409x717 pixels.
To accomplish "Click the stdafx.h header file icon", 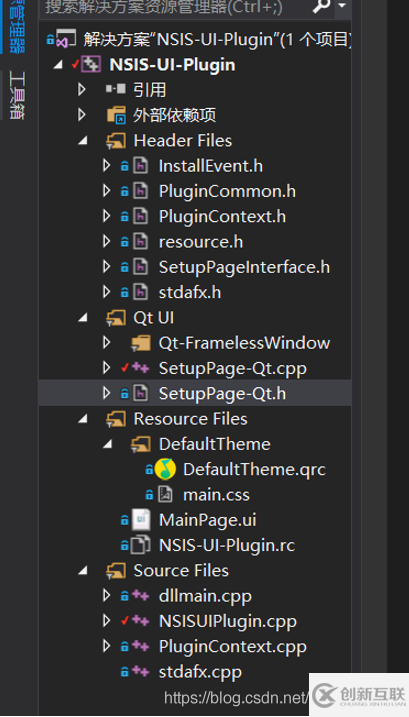I will point(140,292).
